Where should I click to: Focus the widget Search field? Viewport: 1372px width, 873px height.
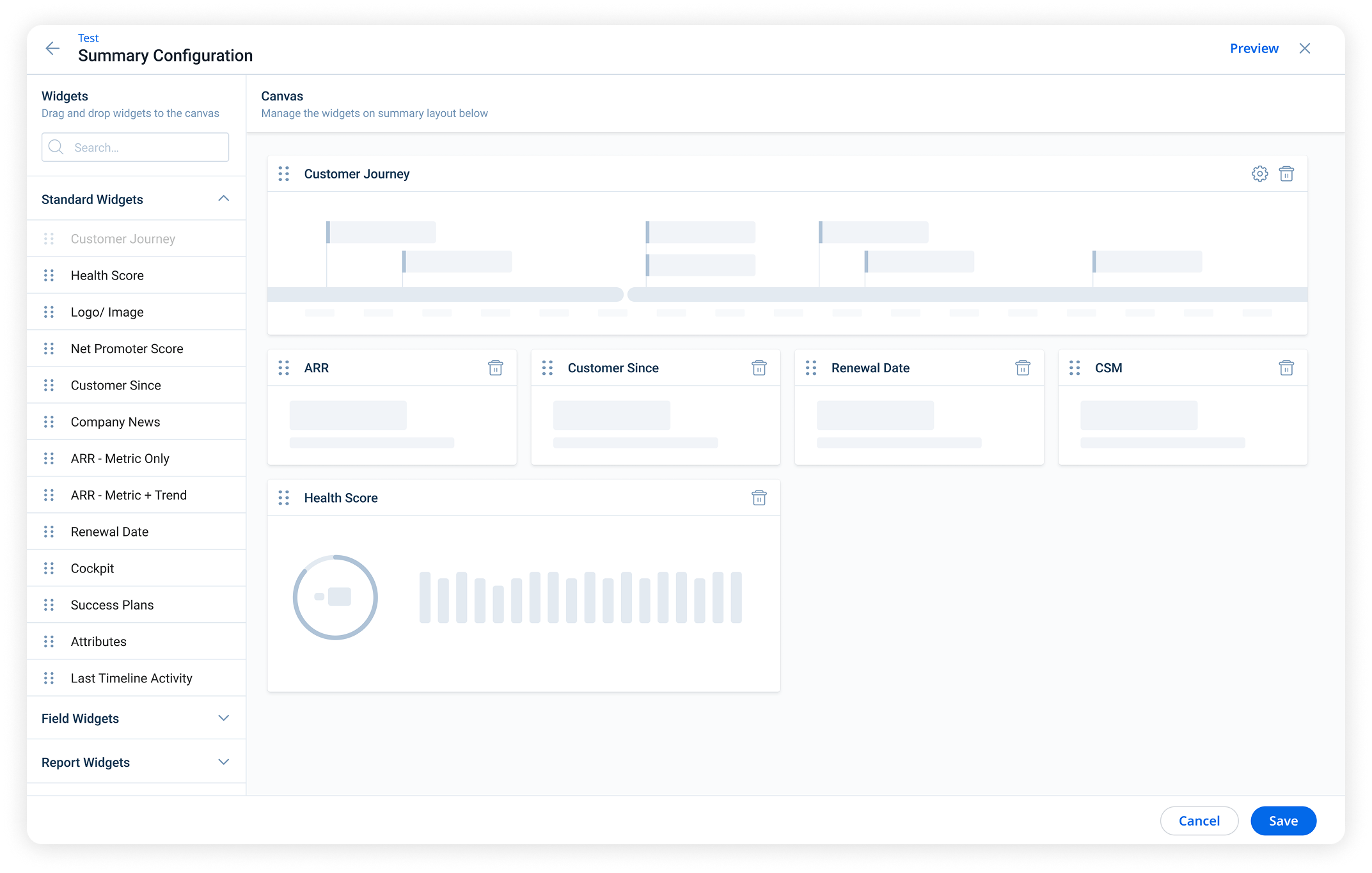[135, 147]
